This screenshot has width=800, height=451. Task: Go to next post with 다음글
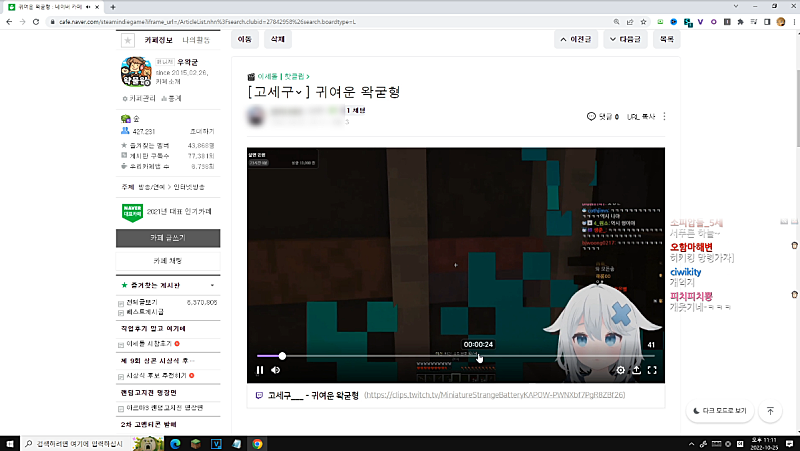625,39
